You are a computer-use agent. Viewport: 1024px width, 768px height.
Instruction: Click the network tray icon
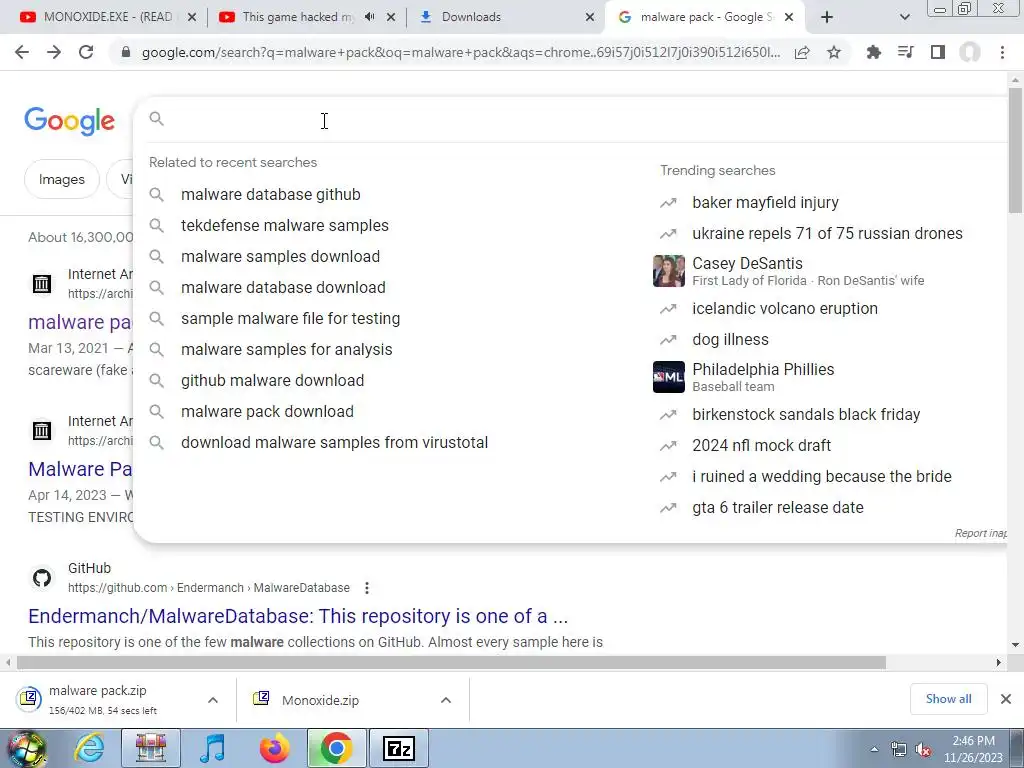(x=899, y=750)
